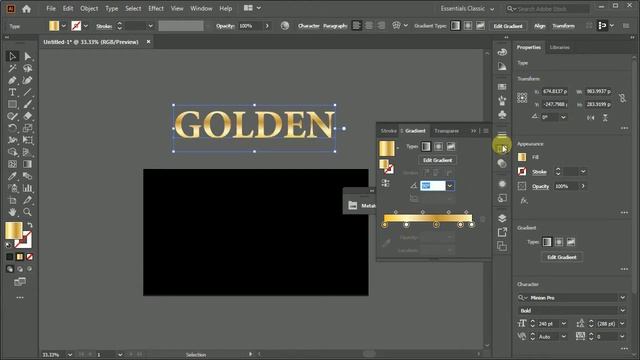This screenshot has width=640, height=360.
Task: Switch toolbar fill mode to Color
Action: (x=10, y=257)
